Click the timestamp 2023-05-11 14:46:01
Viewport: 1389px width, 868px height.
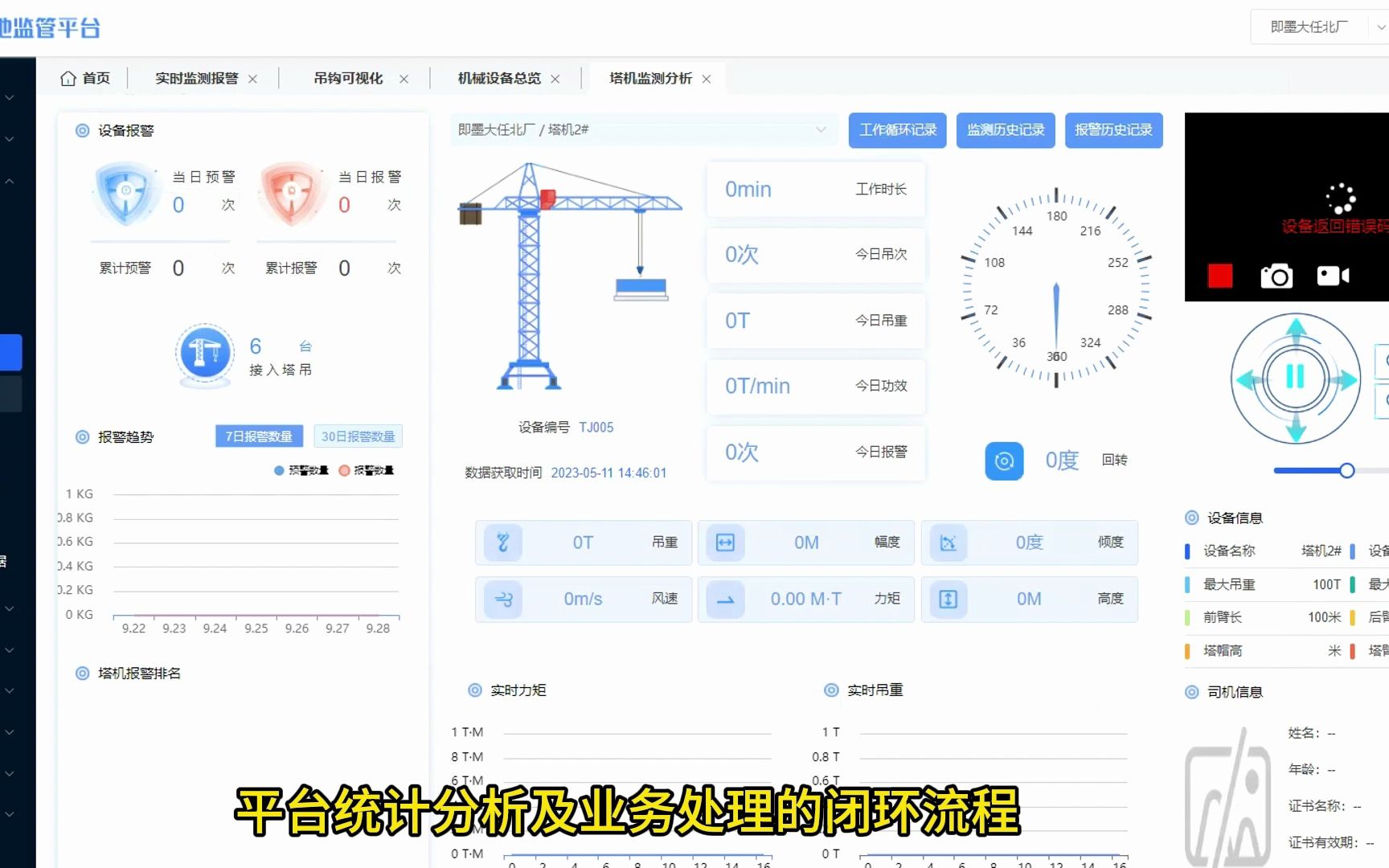click(608, 473)
